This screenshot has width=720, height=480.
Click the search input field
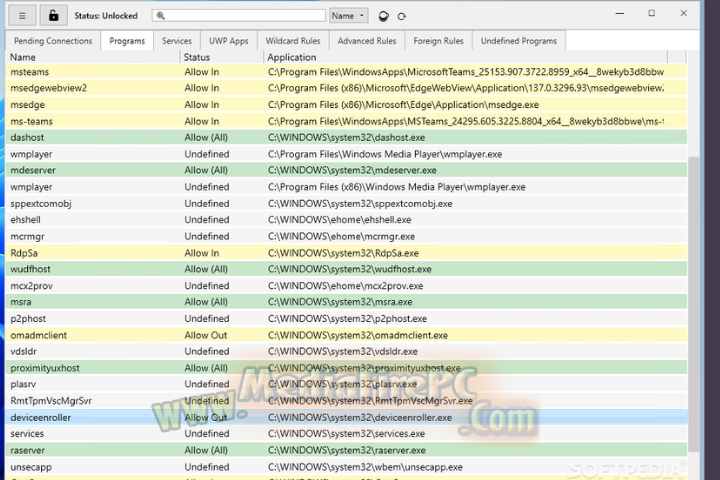[x=238, y=16]
